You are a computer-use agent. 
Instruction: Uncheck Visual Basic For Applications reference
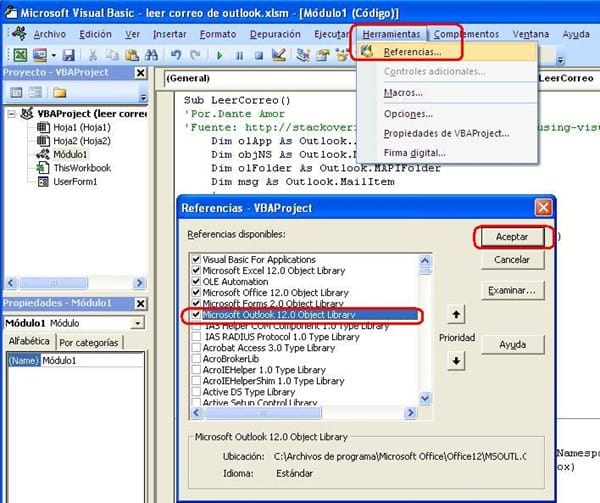click(x=196, y=259)
